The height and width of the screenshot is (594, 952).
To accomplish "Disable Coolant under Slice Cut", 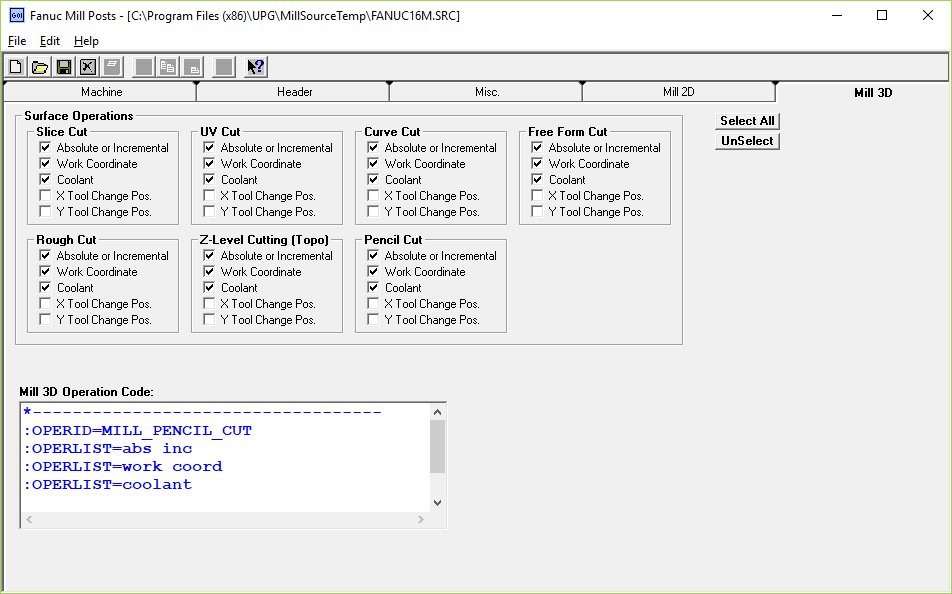I will [45, 179].
